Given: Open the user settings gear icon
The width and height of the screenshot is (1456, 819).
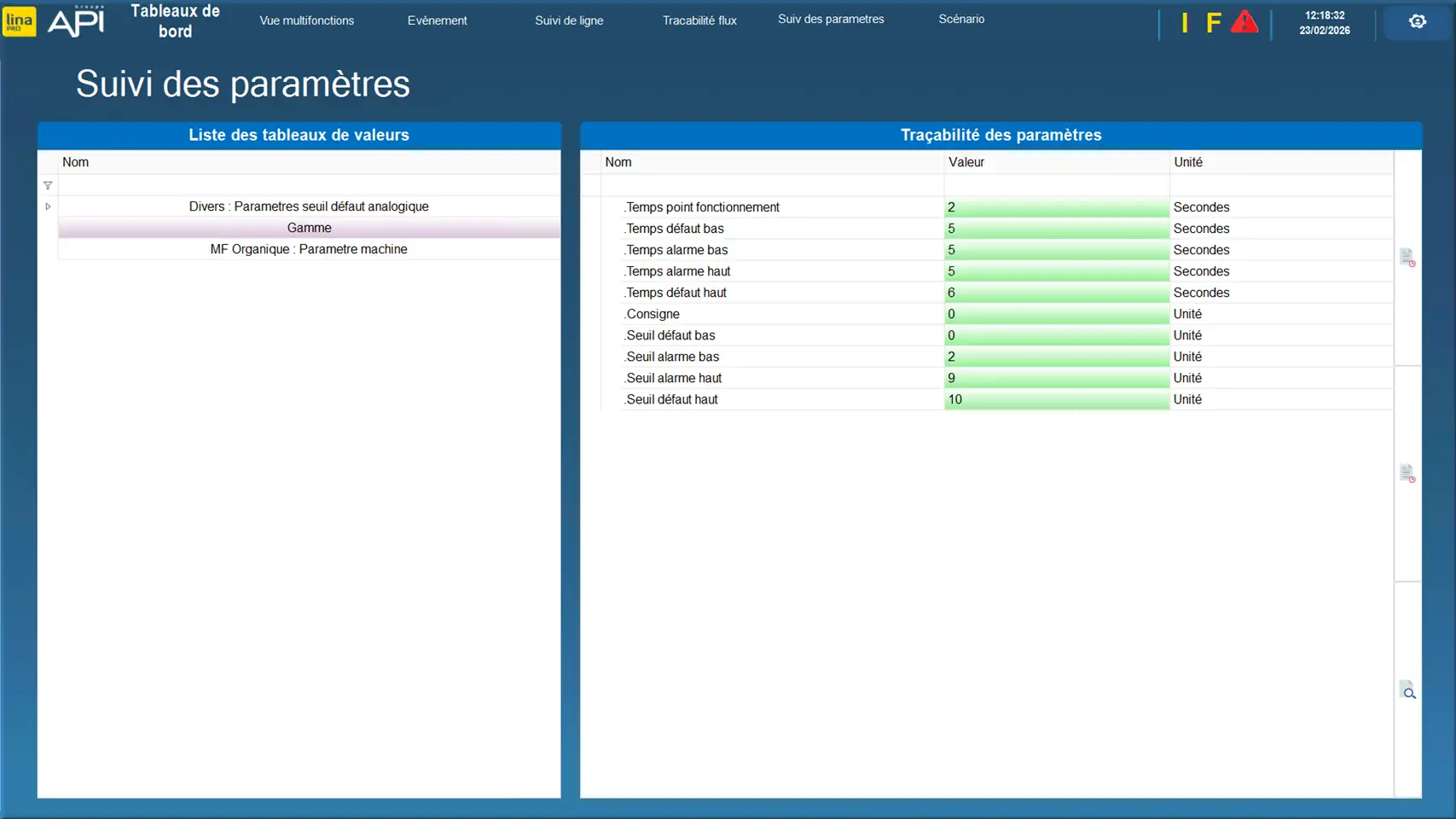Looking at the screenshot, I should [1417, 22].
